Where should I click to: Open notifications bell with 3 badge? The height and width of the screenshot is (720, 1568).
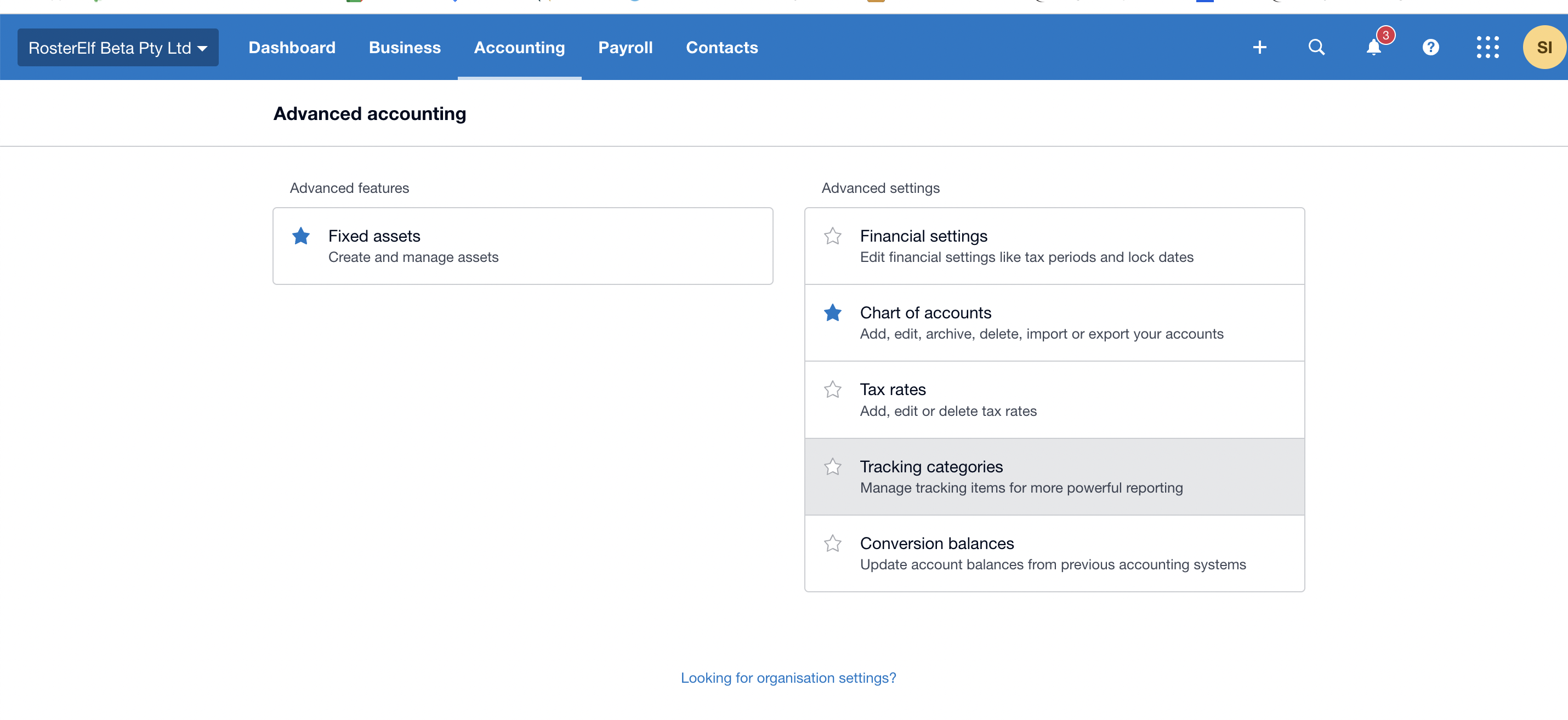coord(1374,48)
